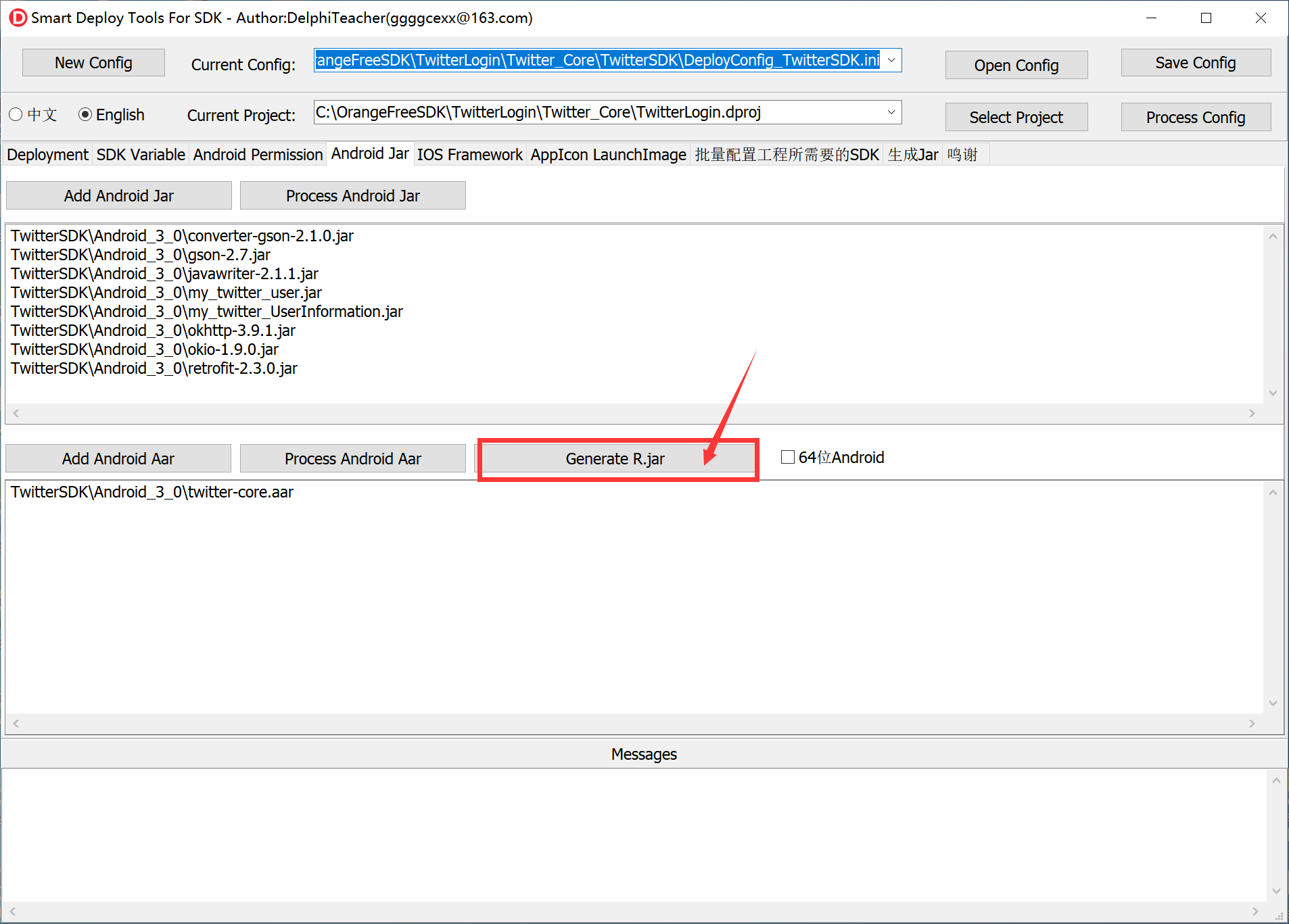Image resolution: width=1289 pixels, height=924 pixels.
Task: Minimize the Smart Deploy Tools window
Action: 1152,18
